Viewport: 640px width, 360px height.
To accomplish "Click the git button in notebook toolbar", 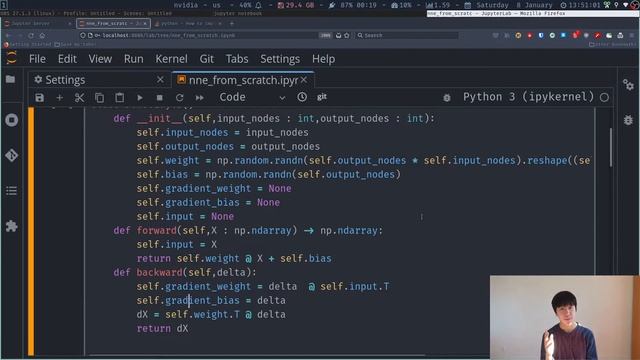I will coord(322,97).
